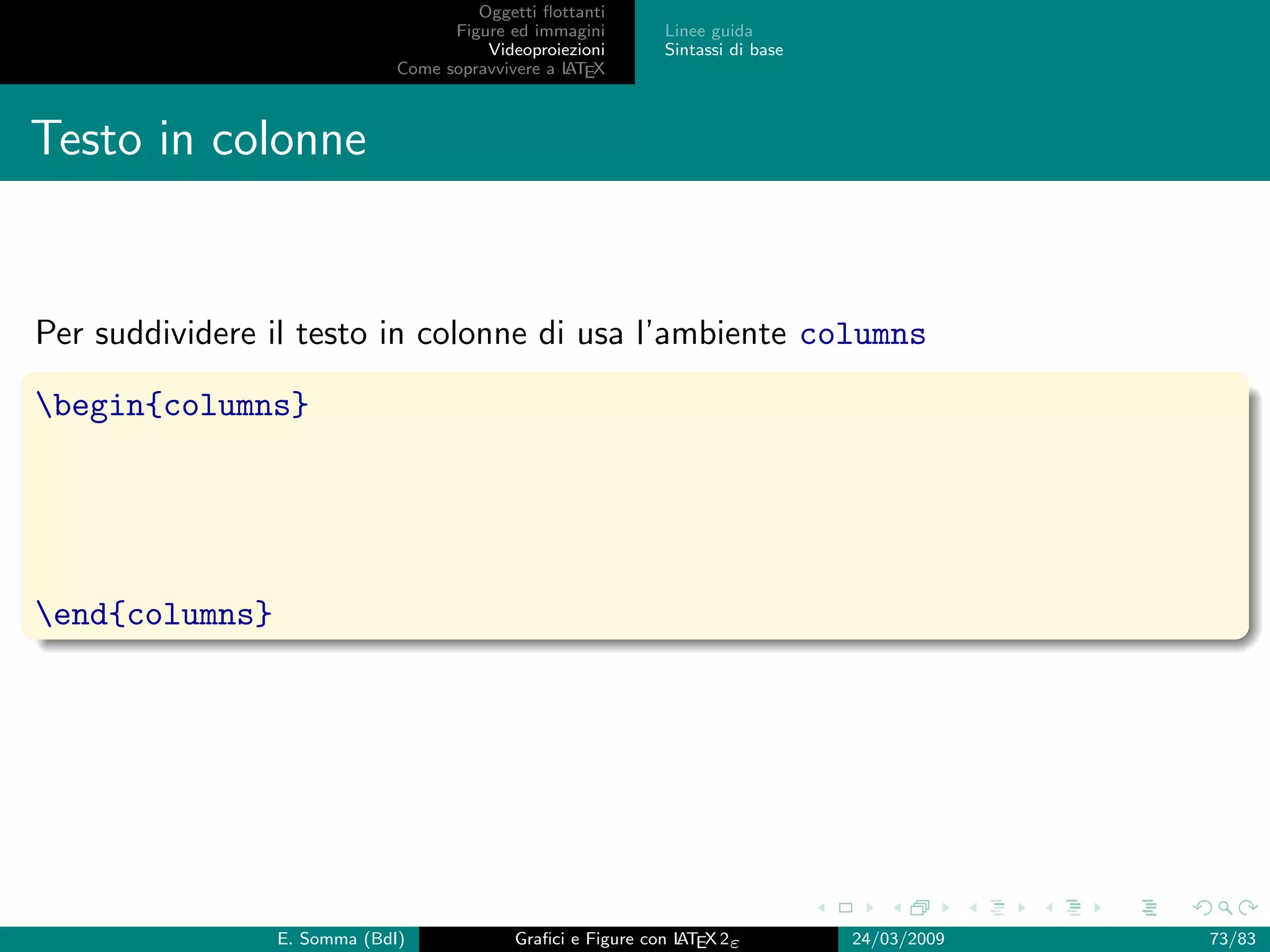This screenshot has width=1270, height=952.
Task: Go to next frame arrow
Action: [946, 907]
